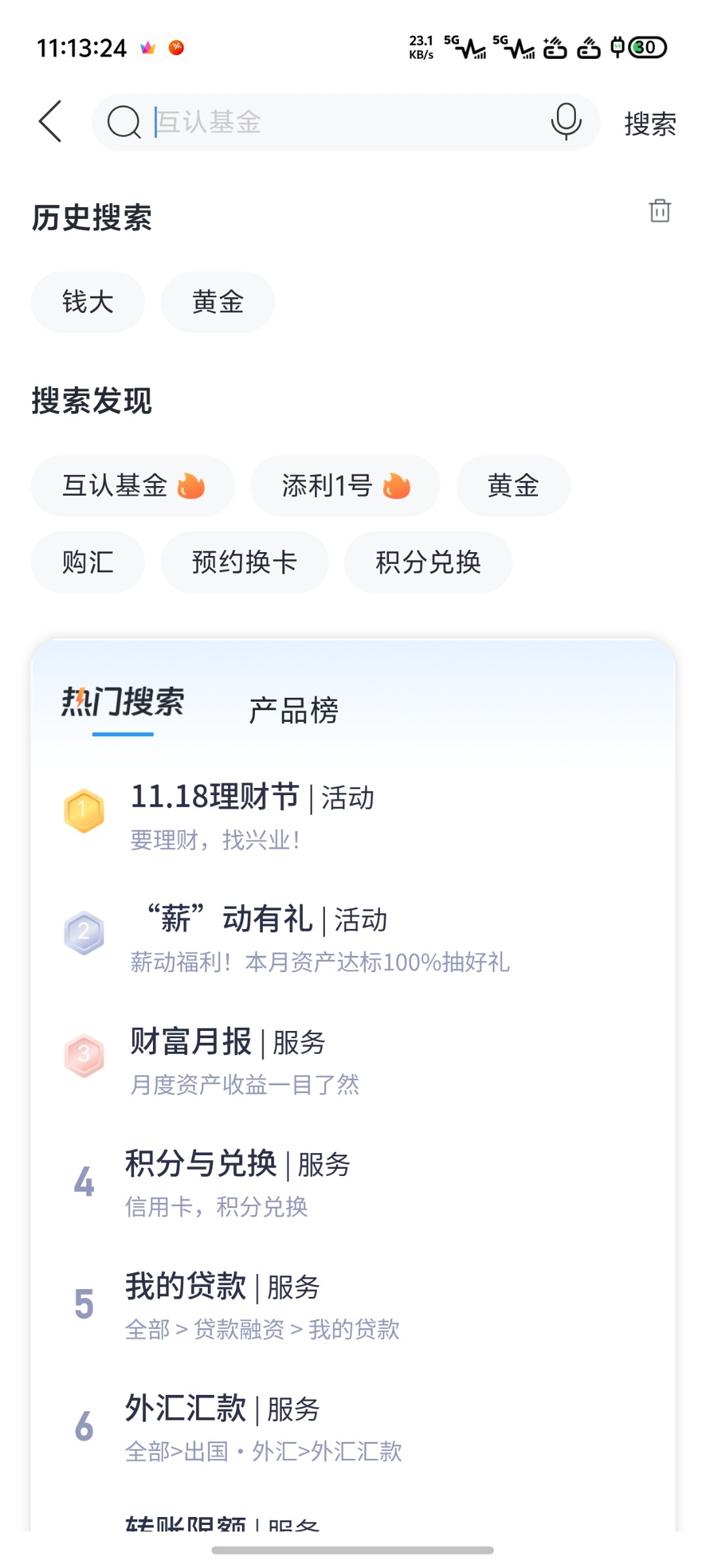
Task: Tap the 预约换卡 suggestion chip
Action: point(244,562)
